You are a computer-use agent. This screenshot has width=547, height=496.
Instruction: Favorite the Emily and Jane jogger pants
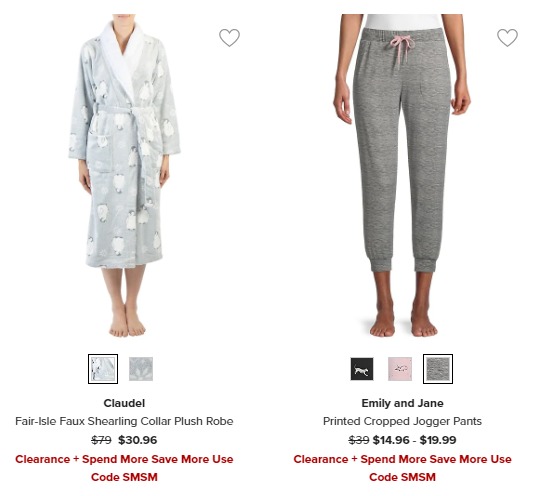pos(507,37)
